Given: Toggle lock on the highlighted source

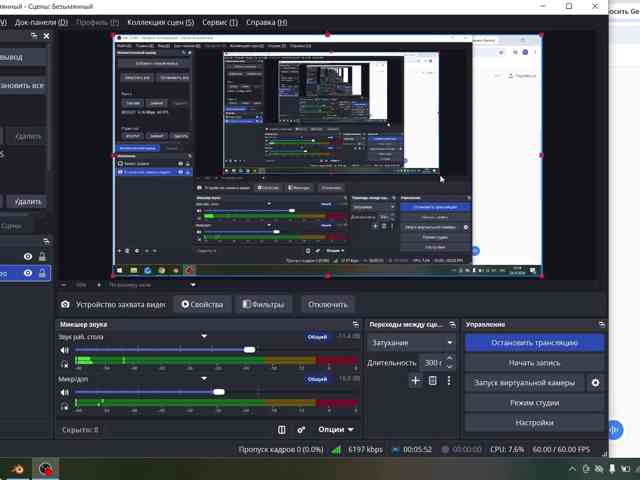Looking at the screenshot, I should (42, 273).
